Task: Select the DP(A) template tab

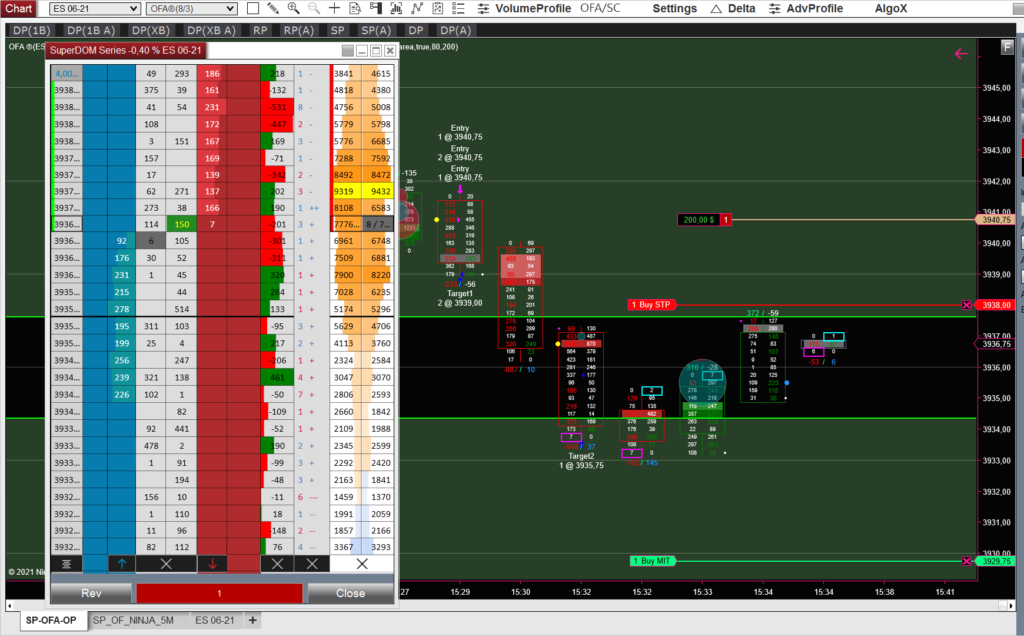Action: (x=455, y=30)
